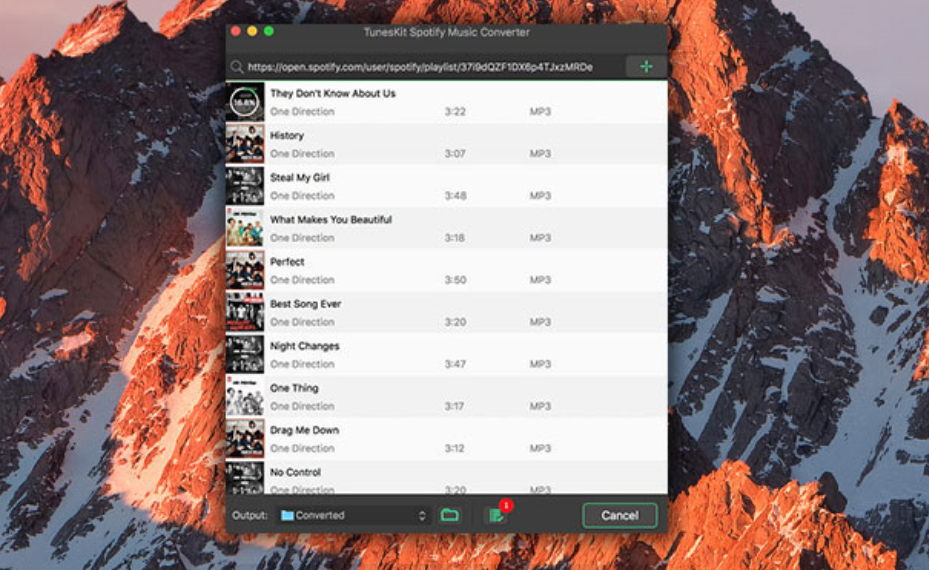Select the What Makes You Beautiful title
Image resolution: width=929 pixels, height=570 pixels.
click(331, 219)
